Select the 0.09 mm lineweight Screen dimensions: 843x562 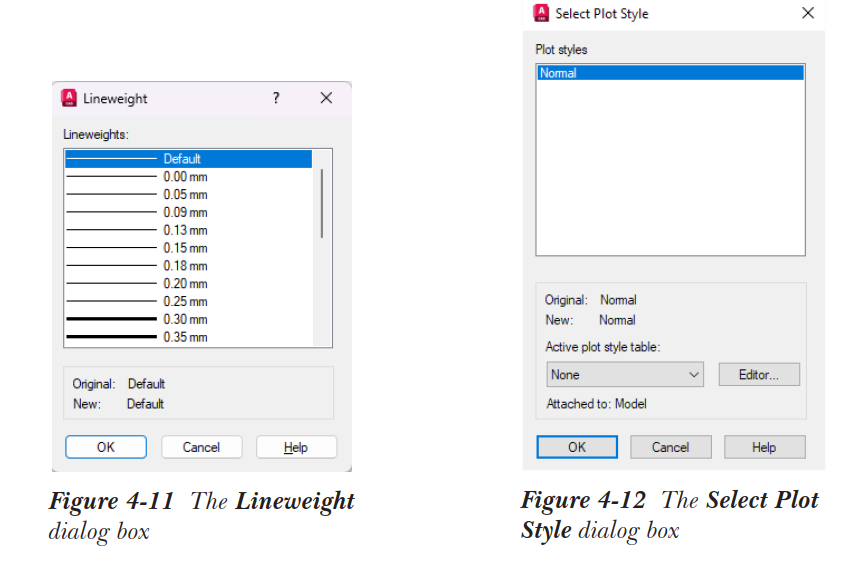point(188,212)
